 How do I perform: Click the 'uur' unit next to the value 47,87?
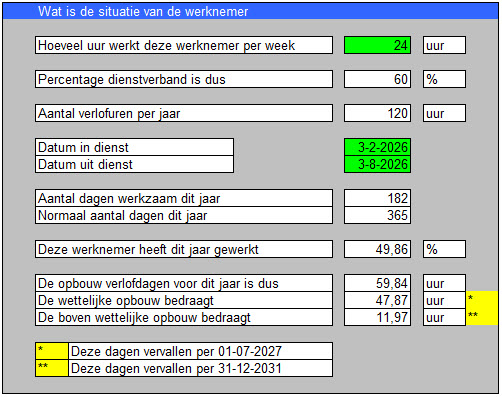444,300
